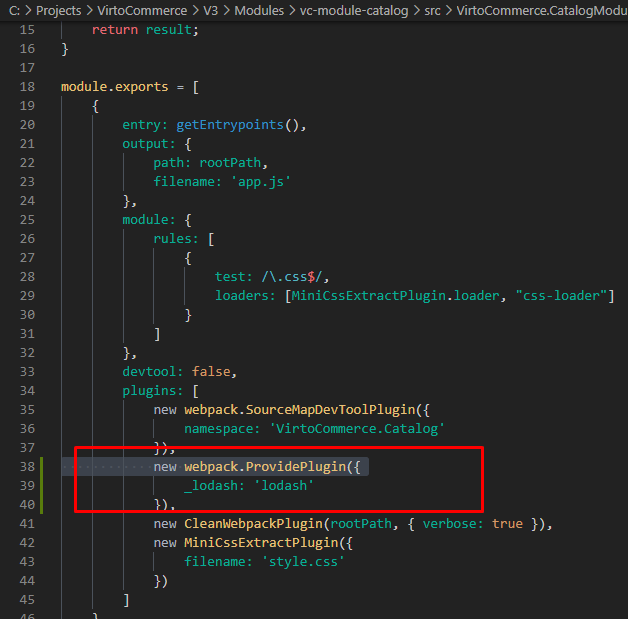Open the VirtoCommerce breadcrumb segment
Viewport: 628px width, 619px height.
coord(142,10)
